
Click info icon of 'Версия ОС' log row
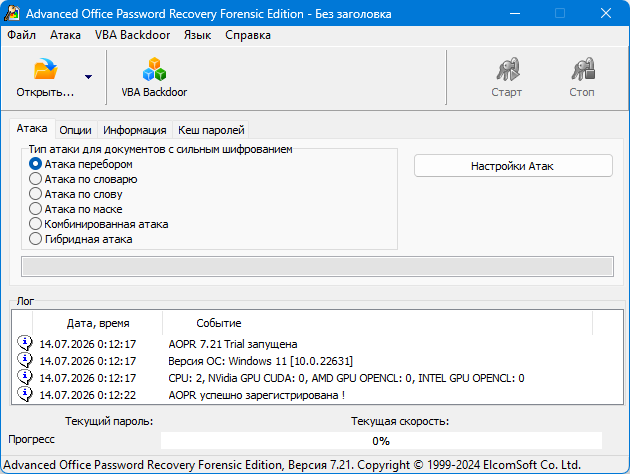tap(25, 360)
